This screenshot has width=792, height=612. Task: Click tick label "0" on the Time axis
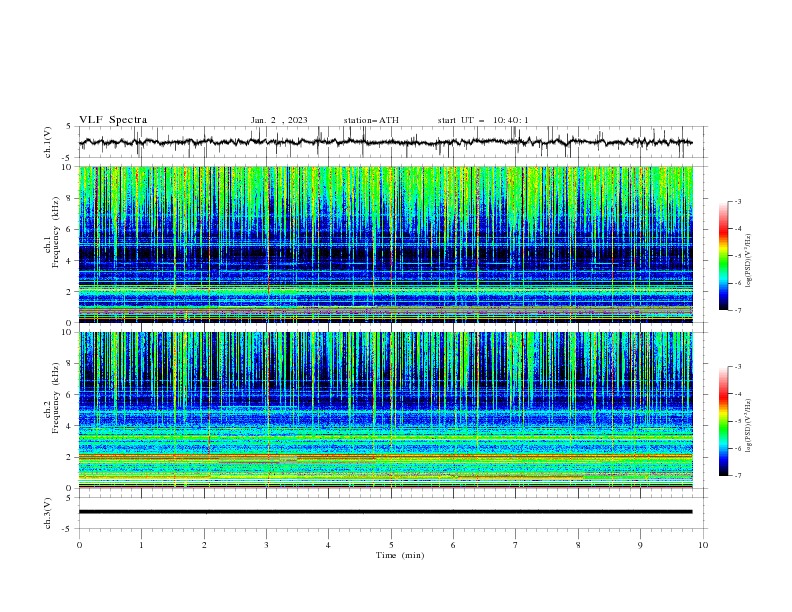click(79, 545)
